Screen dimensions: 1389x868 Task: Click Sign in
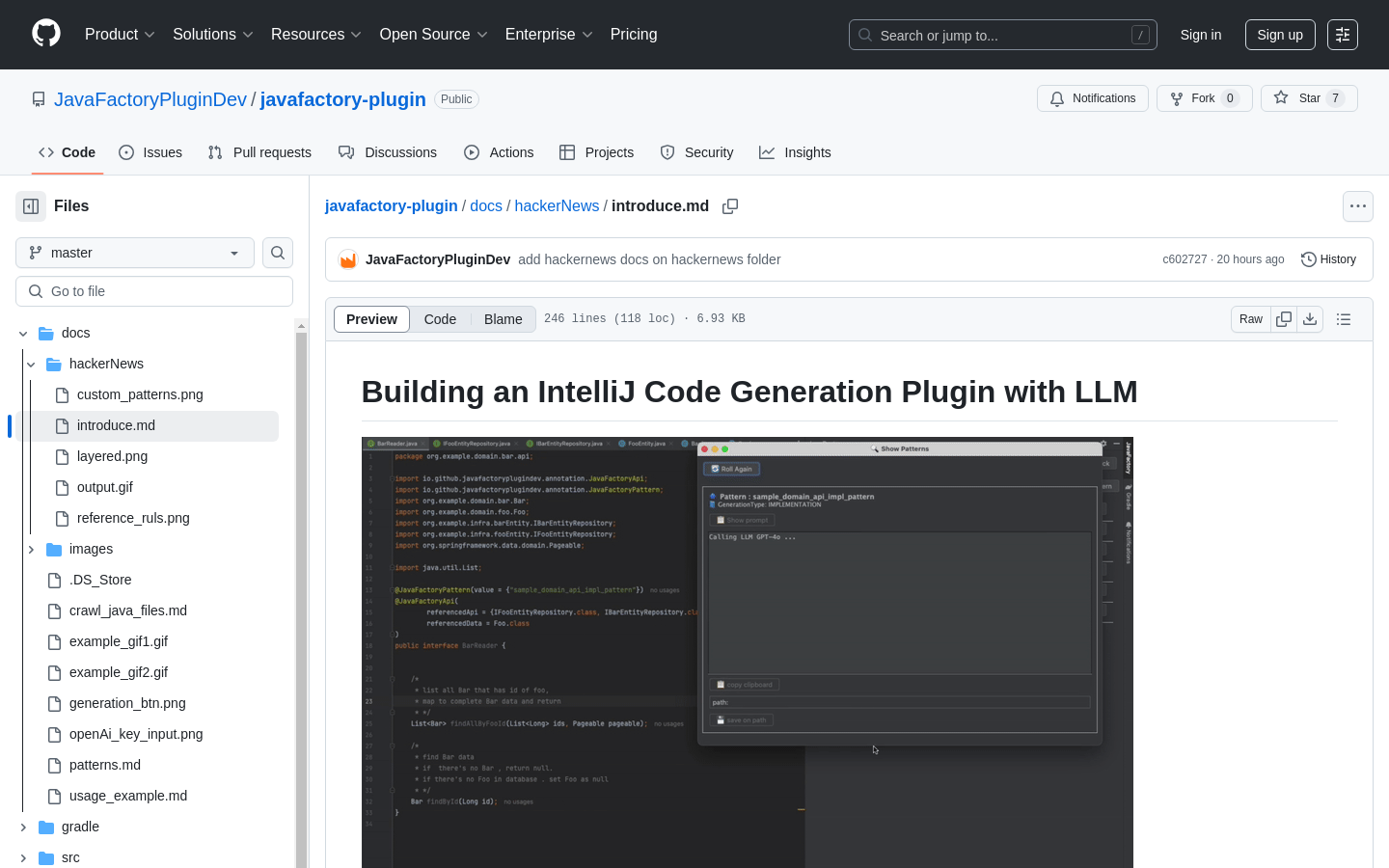point(1201,35)
